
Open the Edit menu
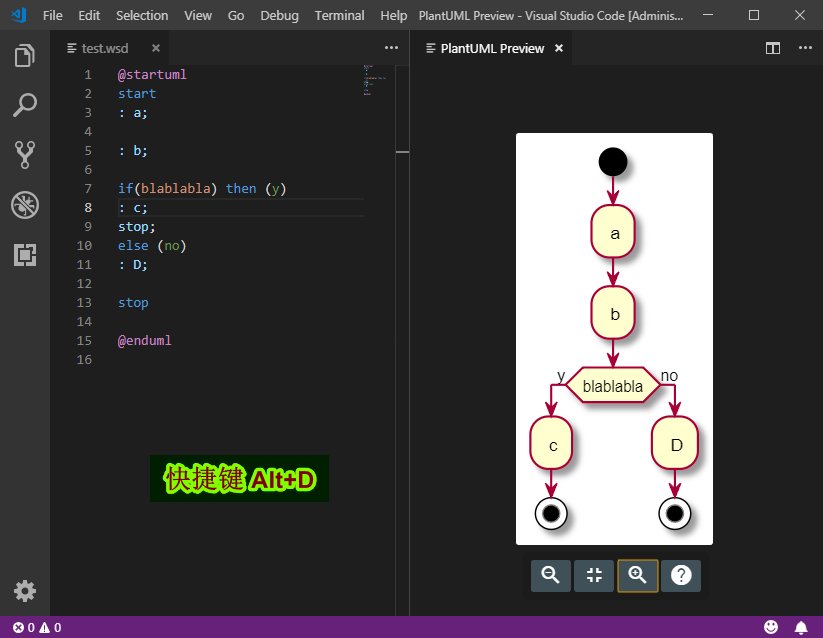click(x=89, y=16)
